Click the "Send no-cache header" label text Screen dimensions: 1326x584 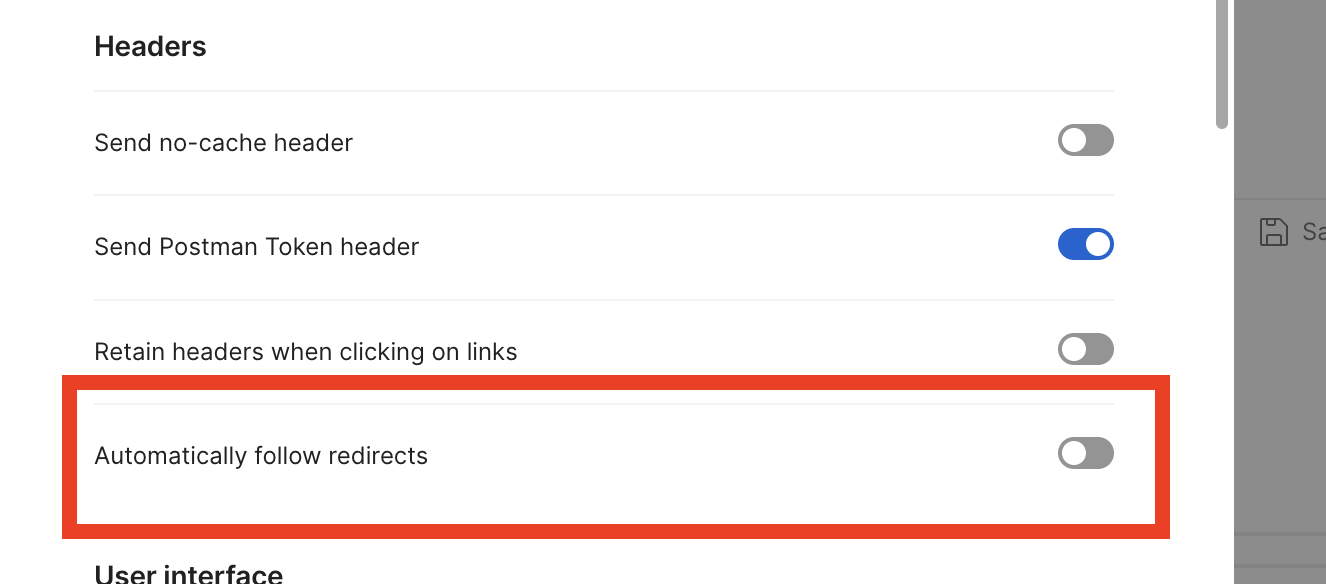coord(223,143)
